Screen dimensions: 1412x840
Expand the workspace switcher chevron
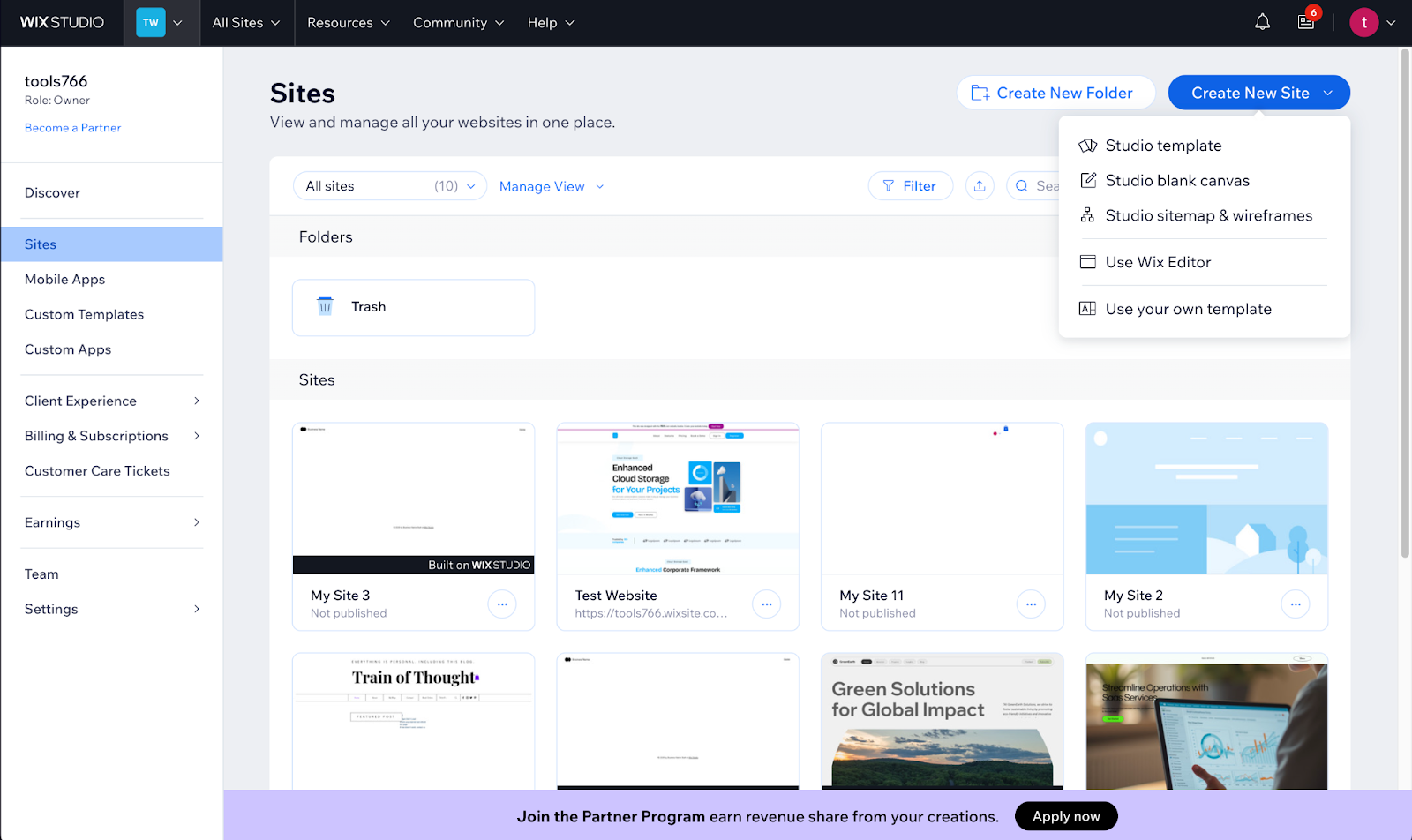click(x=177, y=23)
